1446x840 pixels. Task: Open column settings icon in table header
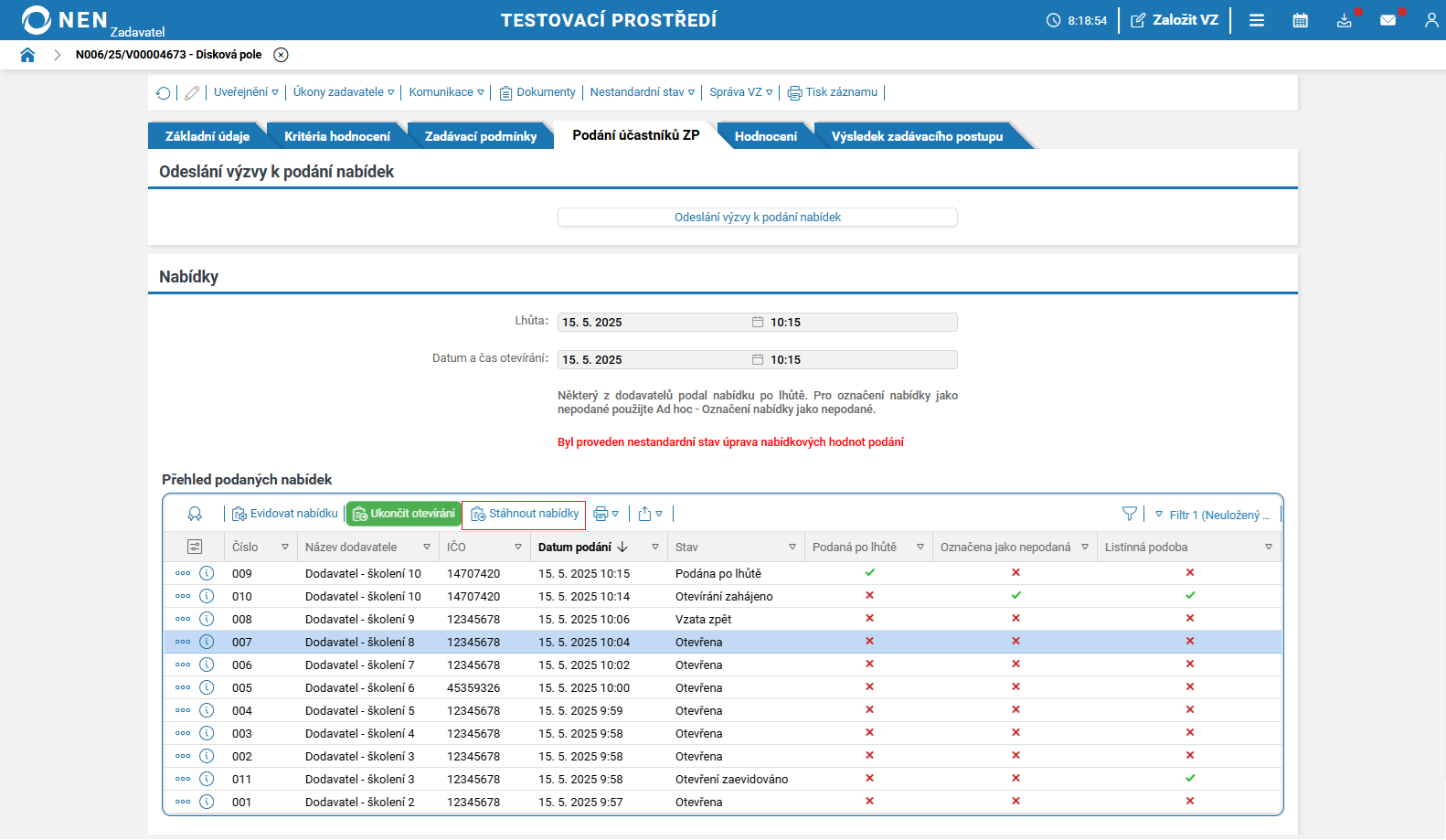195,547
